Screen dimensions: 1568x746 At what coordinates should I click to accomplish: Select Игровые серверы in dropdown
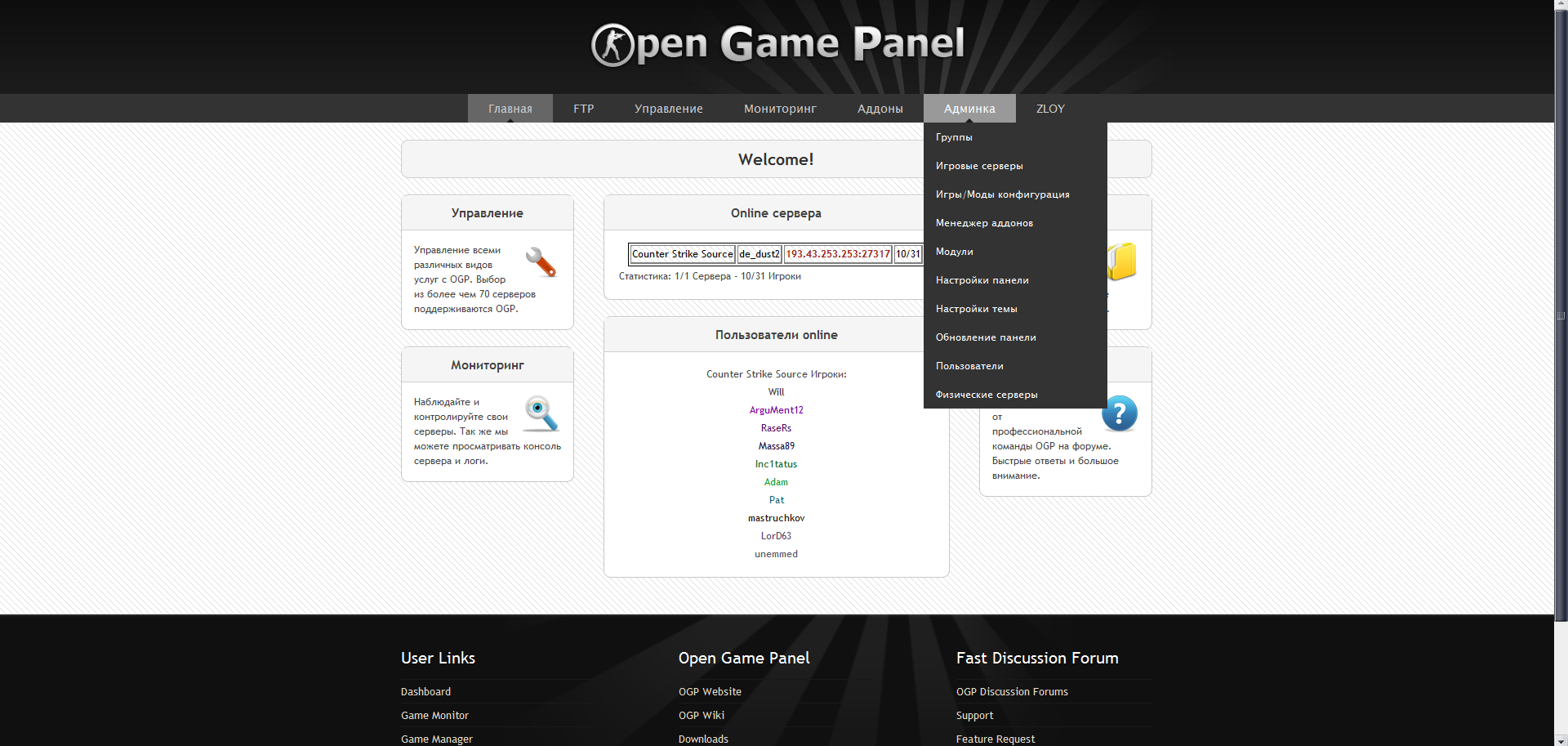pos(1015,166)
